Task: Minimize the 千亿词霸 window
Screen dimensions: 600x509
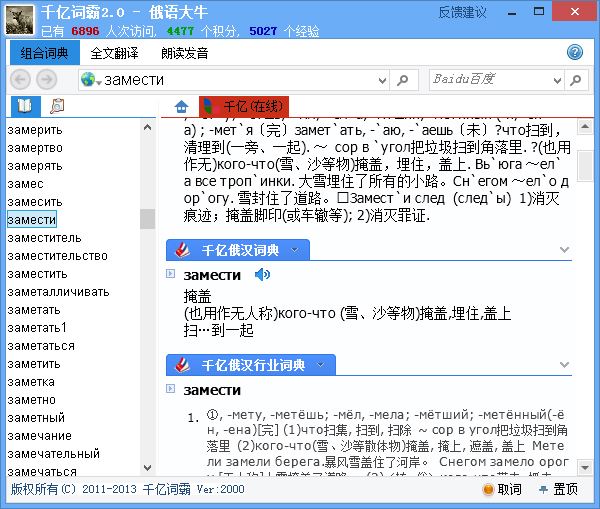Action: coord(512,12)
